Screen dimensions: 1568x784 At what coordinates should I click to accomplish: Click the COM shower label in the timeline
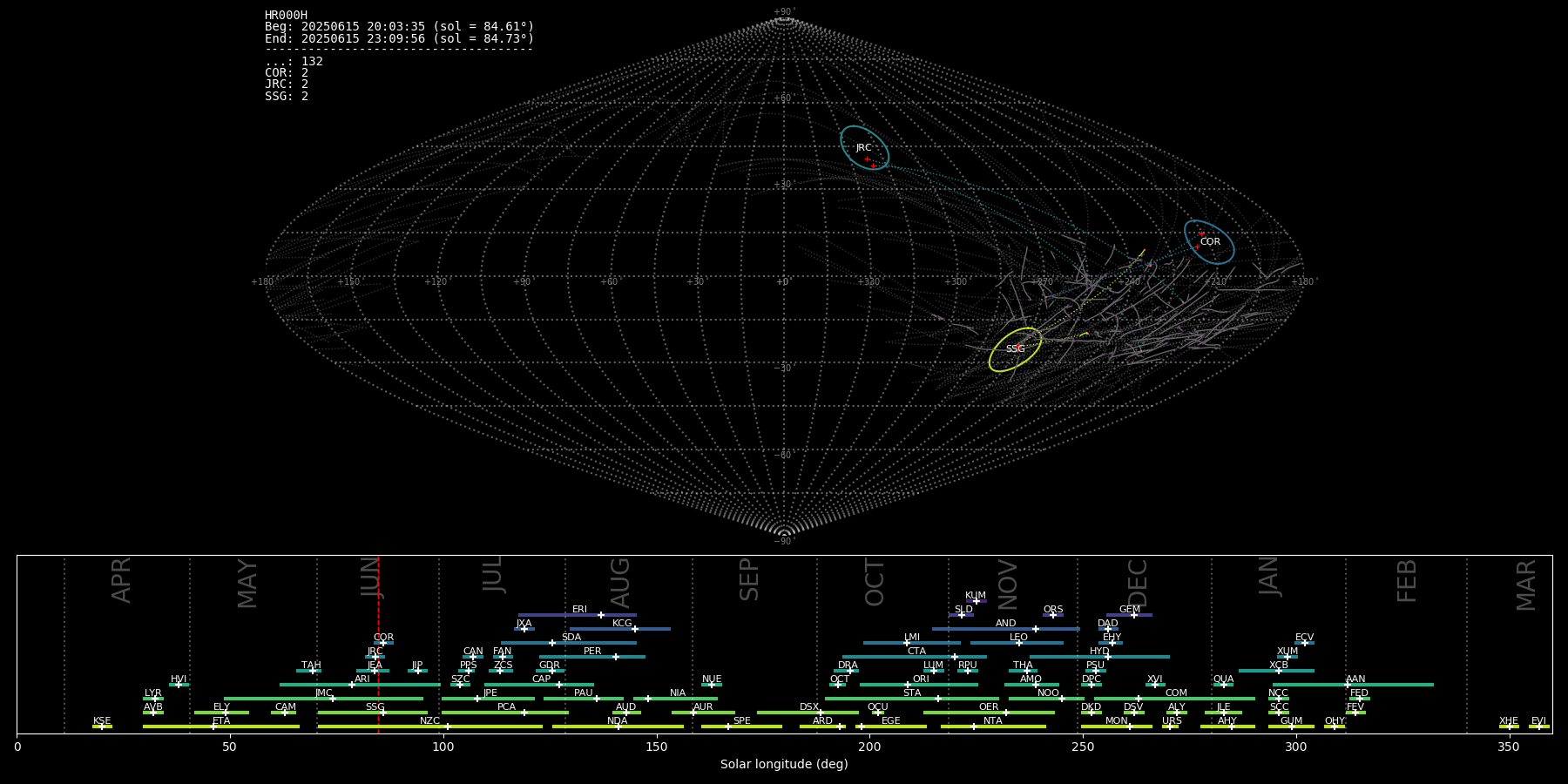coord(1176,693)
